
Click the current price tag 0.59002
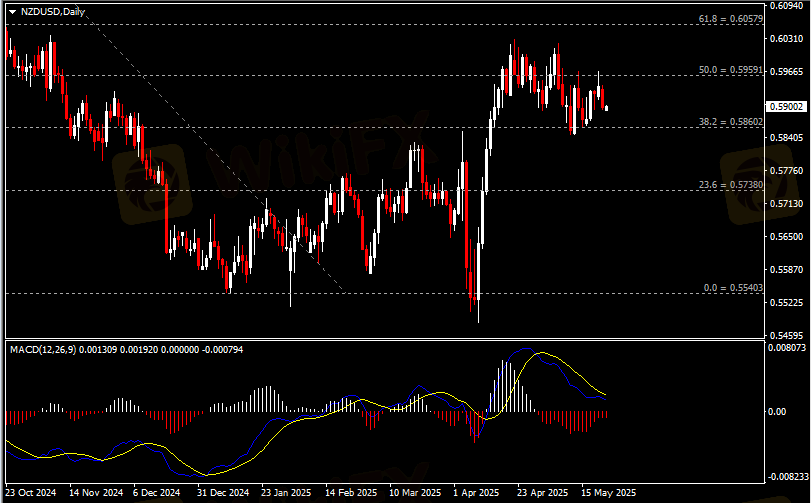(786, 106)
